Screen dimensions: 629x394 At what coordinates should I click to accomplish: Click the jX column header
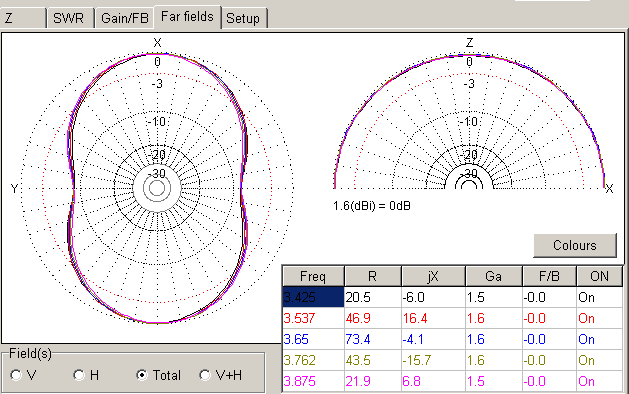pyautogui.click(x=433, y=276)
